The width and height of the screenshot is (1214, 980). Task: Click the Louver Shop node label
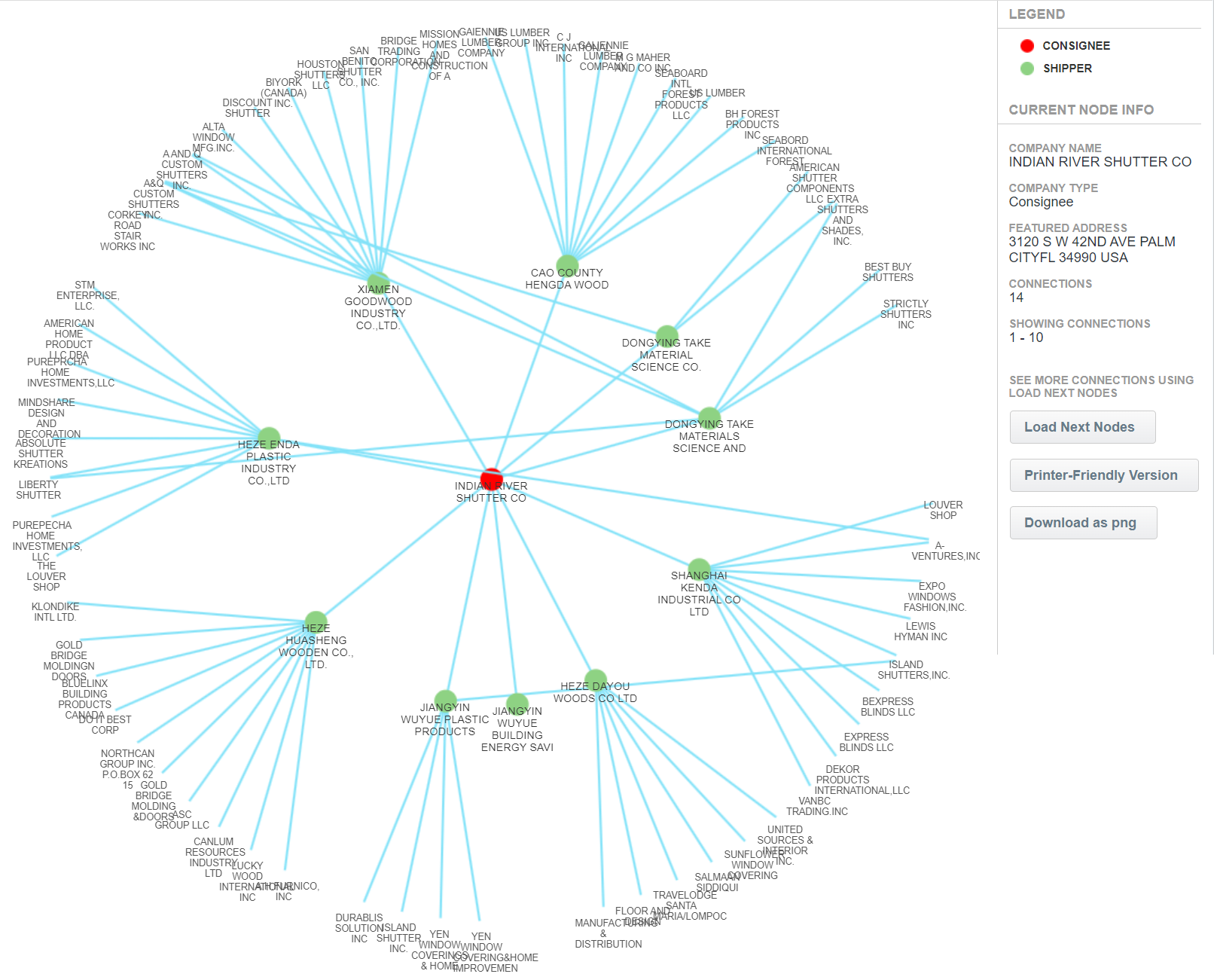(x=943, y=510)
